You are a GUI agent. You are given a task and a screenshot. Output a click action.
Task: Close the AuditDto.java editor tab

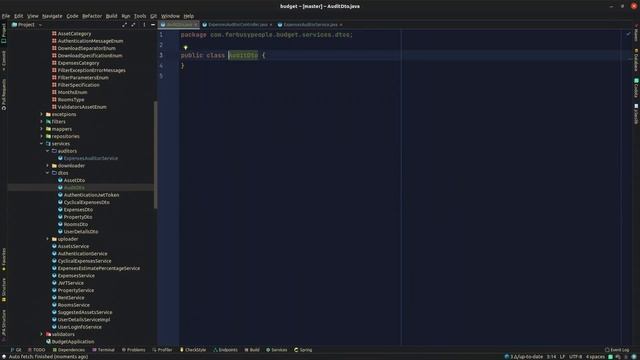coord(196,25)
